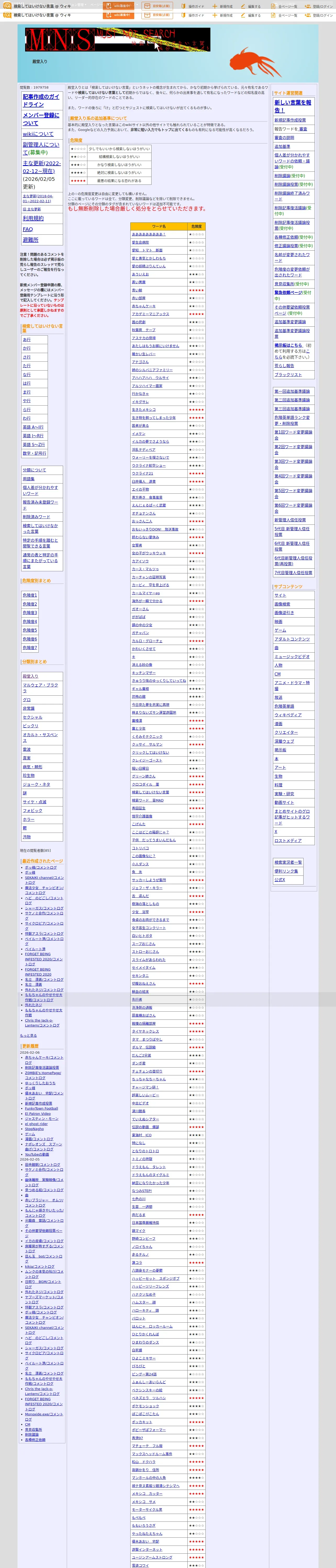Open 副管理人について(募集中) link

click(x=41, y=148)
